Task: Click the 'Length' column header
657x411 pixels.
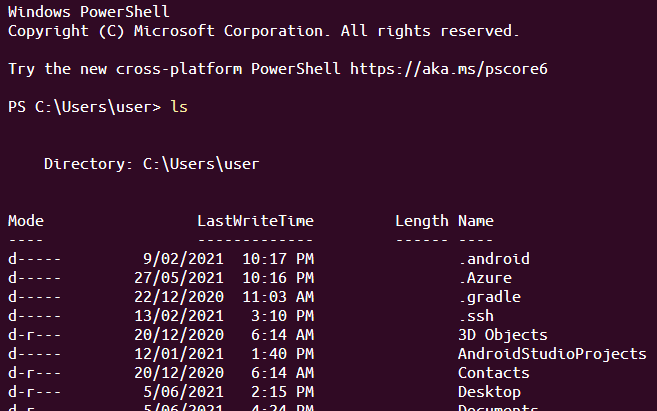Action: pyautogui.click(x=422, y=221)
